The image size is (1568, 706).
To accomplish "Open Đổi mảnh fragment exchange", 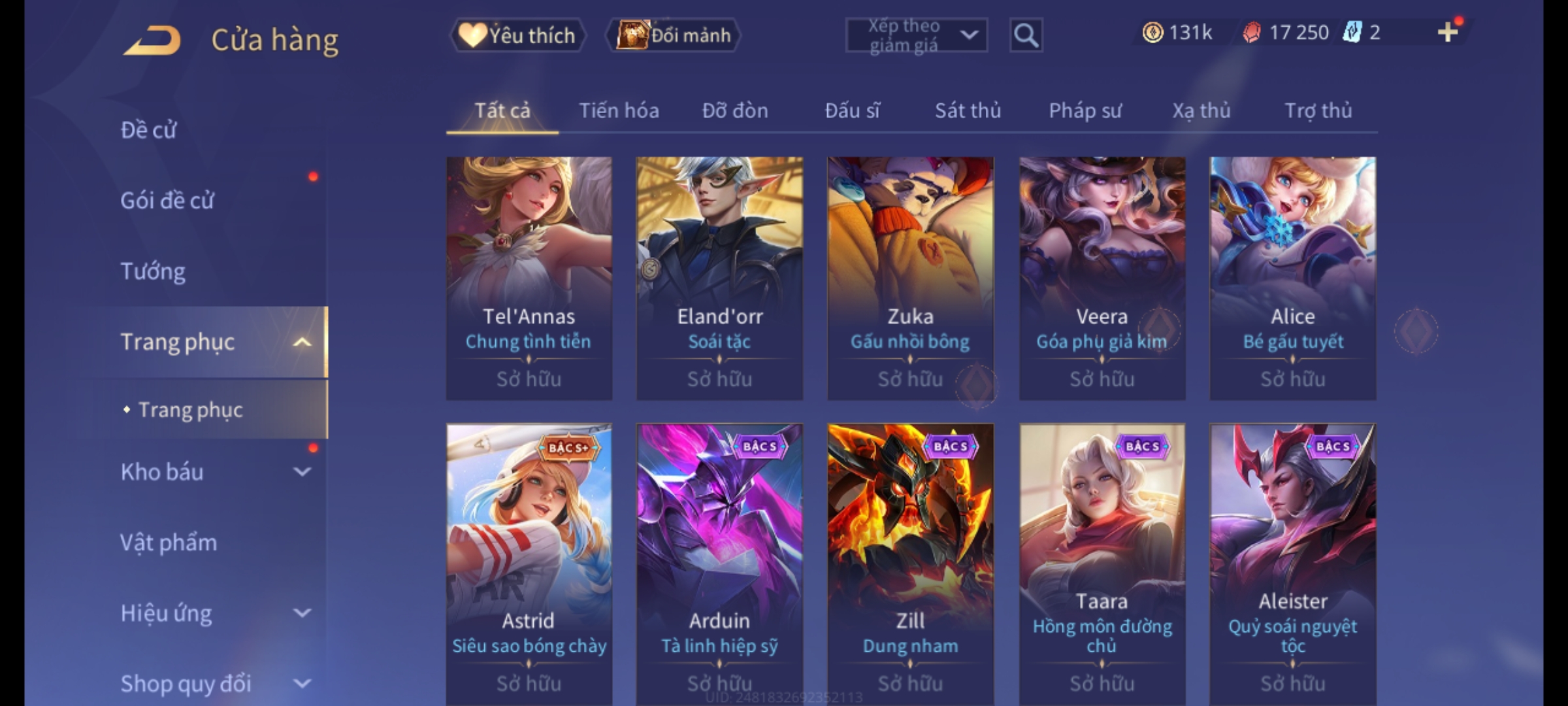I will 674,35.
